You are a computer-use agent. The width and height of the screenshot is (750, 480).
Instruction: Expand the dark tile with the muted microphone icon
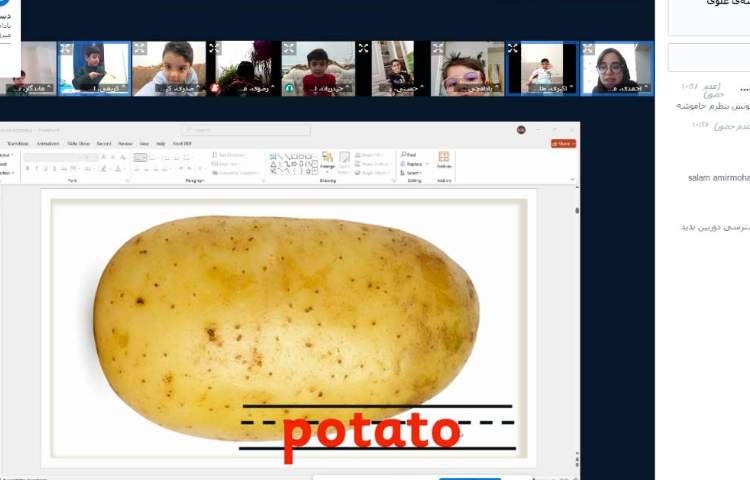[214, 48]
